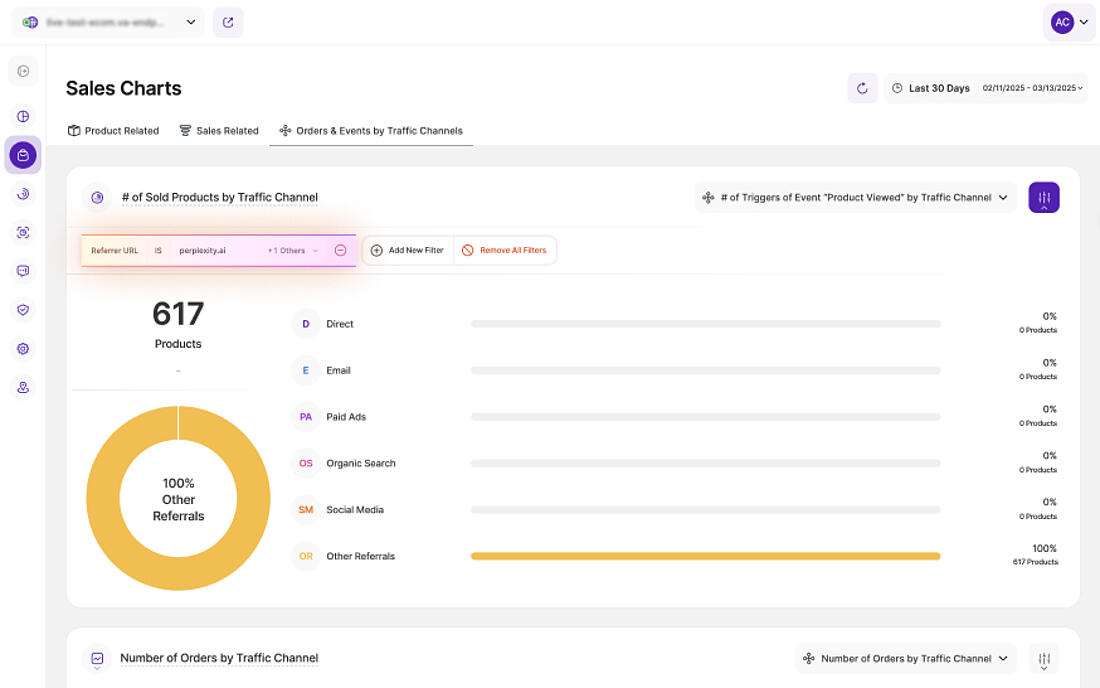This screenshot has height=688, width=1100.
Task: Open the Number of Orders by Traffic Channel dropdown
Action: tap(906, 659)
